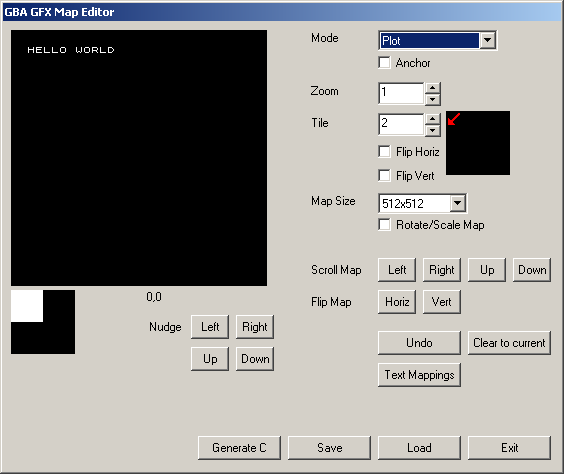The image size is (564, 474).
Task: Click the Nudge Up button
Action: coord(210,359)
